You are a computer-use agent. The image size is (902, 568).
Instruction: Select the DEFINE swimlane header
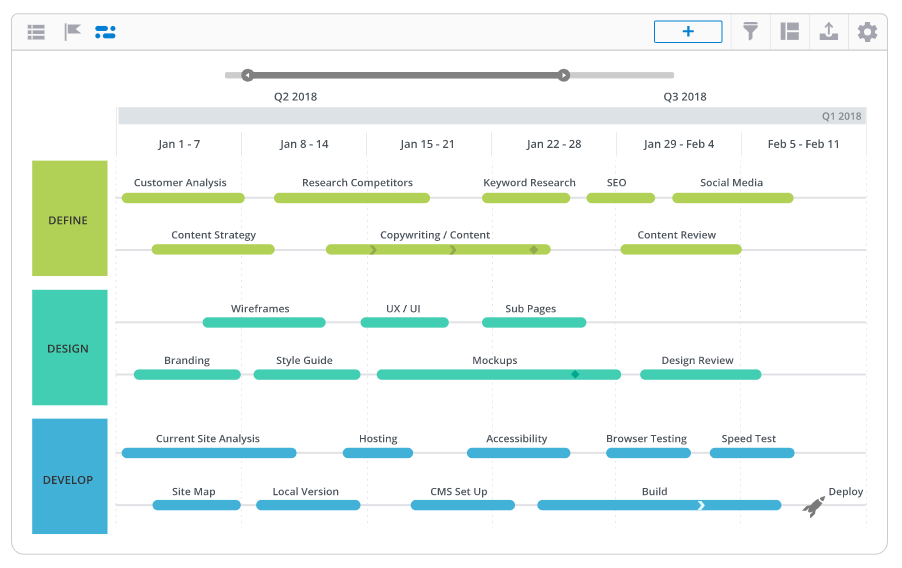pos(70,218)
